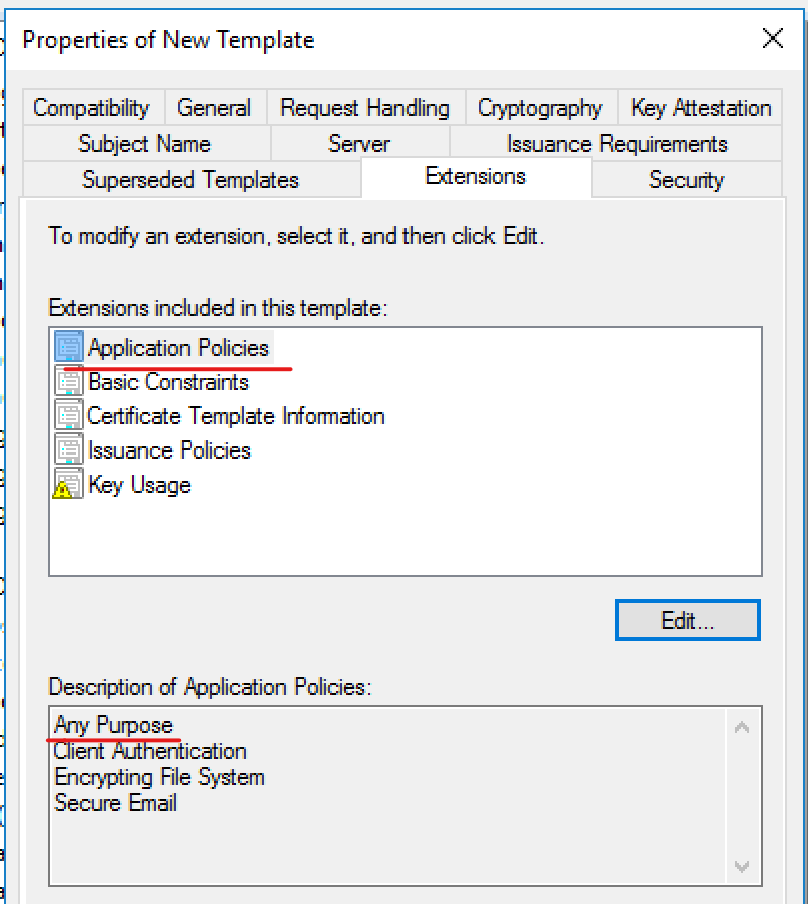Select Basic Constraints in the extensions list

(x=168, y=382)
